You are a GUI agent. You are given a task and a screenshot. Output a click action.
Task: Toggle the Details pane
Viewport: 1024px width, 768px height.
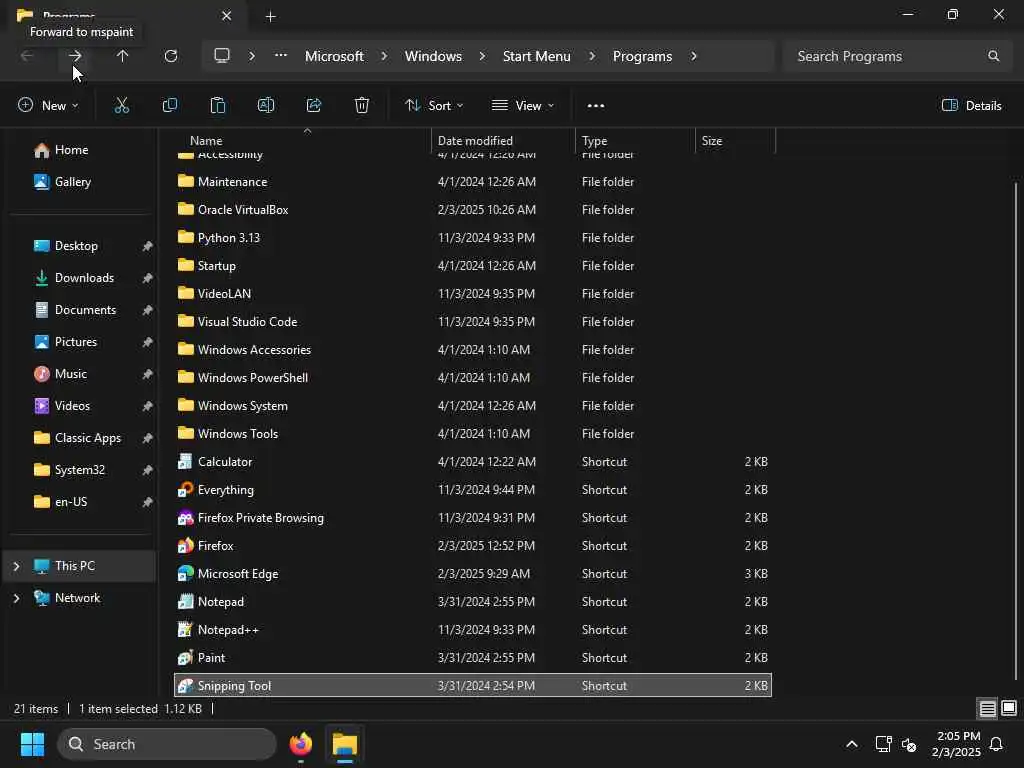[972, 105]
